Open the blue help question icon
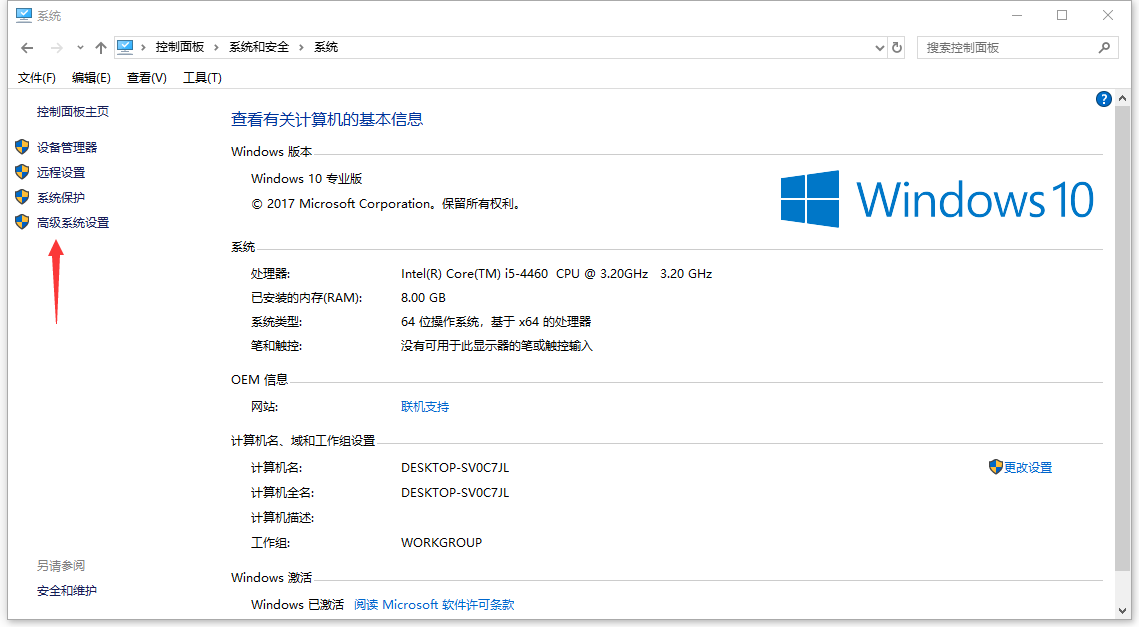The image size is (1139, 627). [x=1103, y=100]
